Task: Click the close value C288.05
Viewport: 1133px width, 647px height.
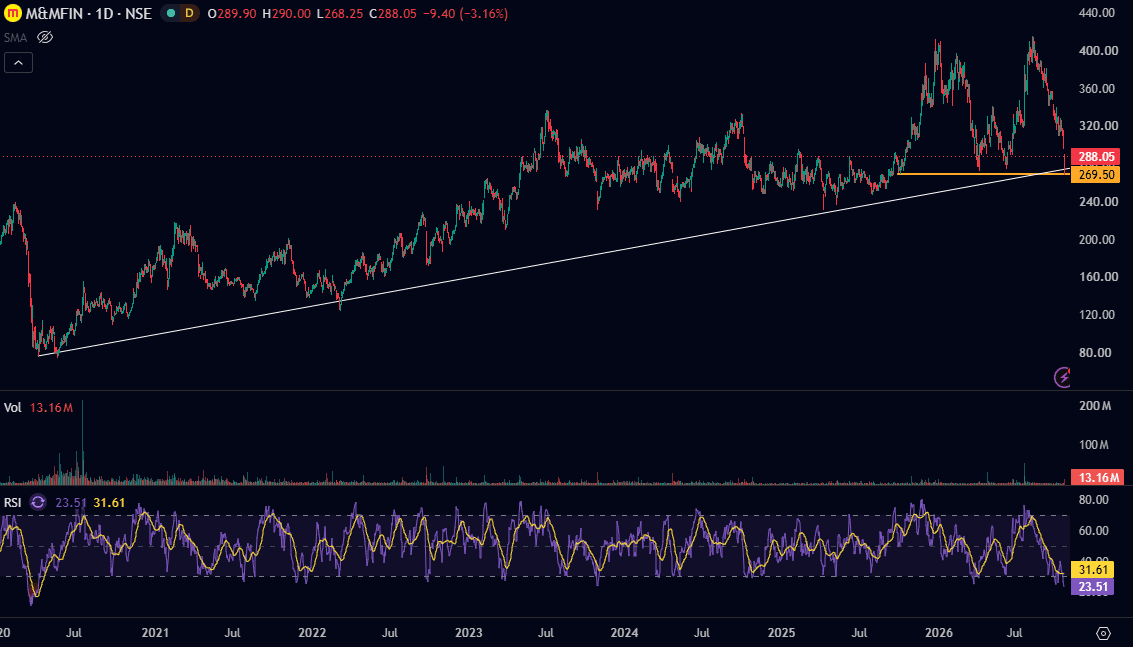Action: [x=392, y=14]
